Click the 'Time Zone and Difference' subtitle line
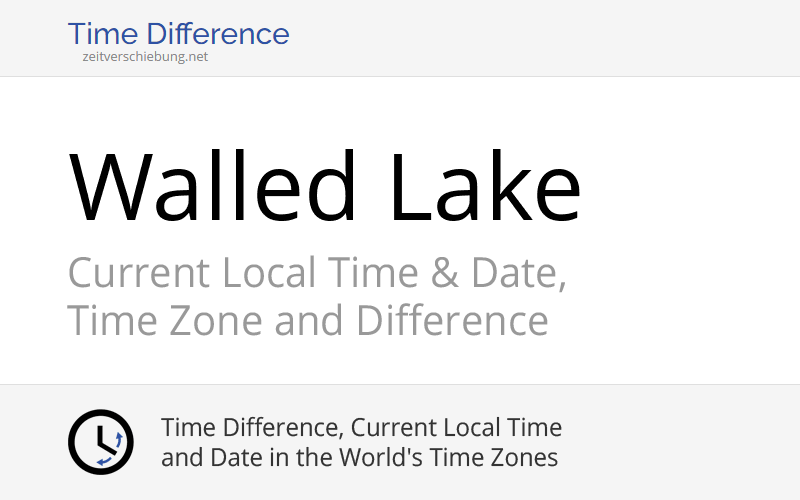This screenshot has width=800, height=500. [x=308, y=320]
